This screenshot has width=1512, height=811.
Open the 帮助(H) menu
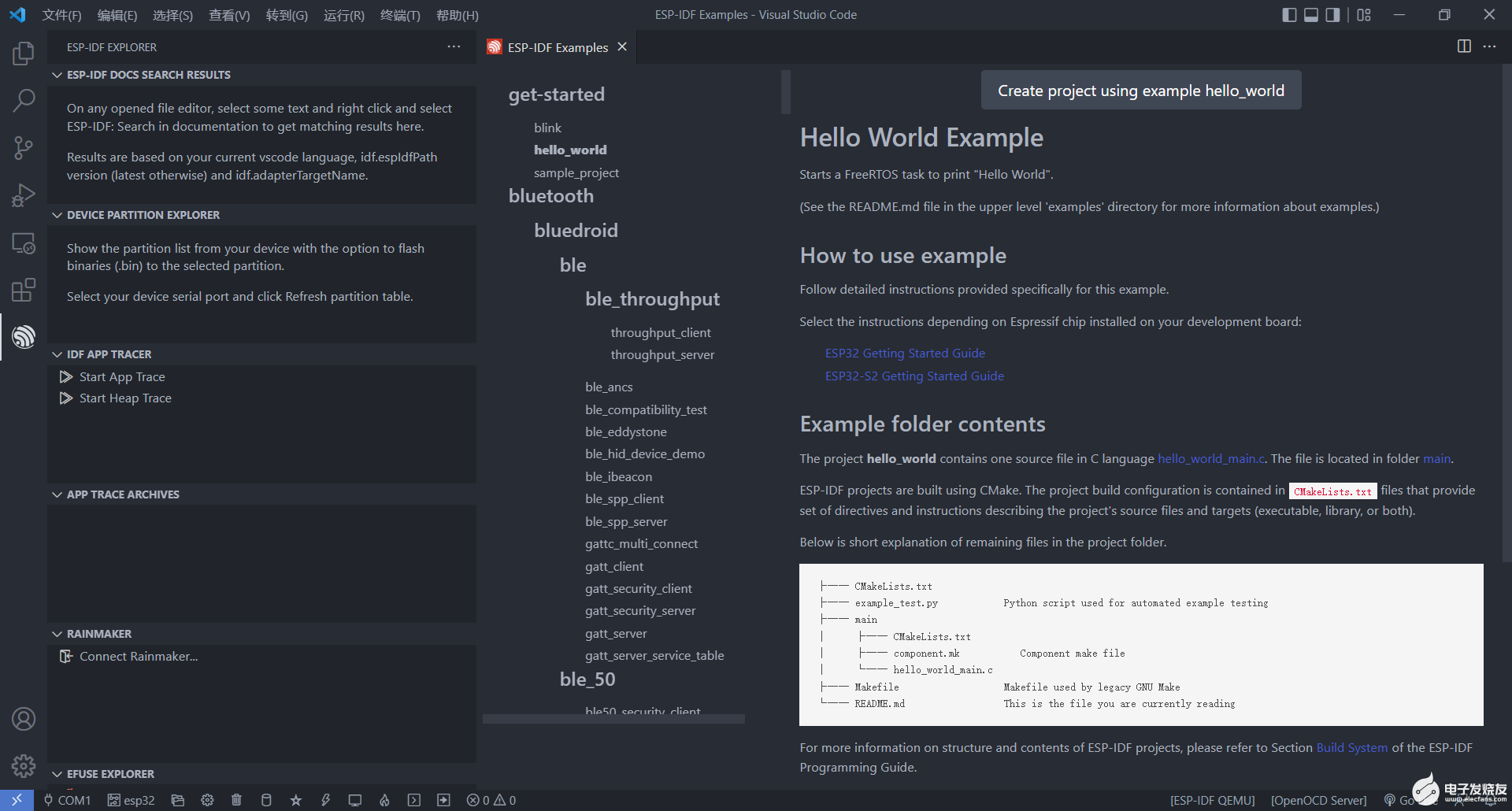click(458, 15)
